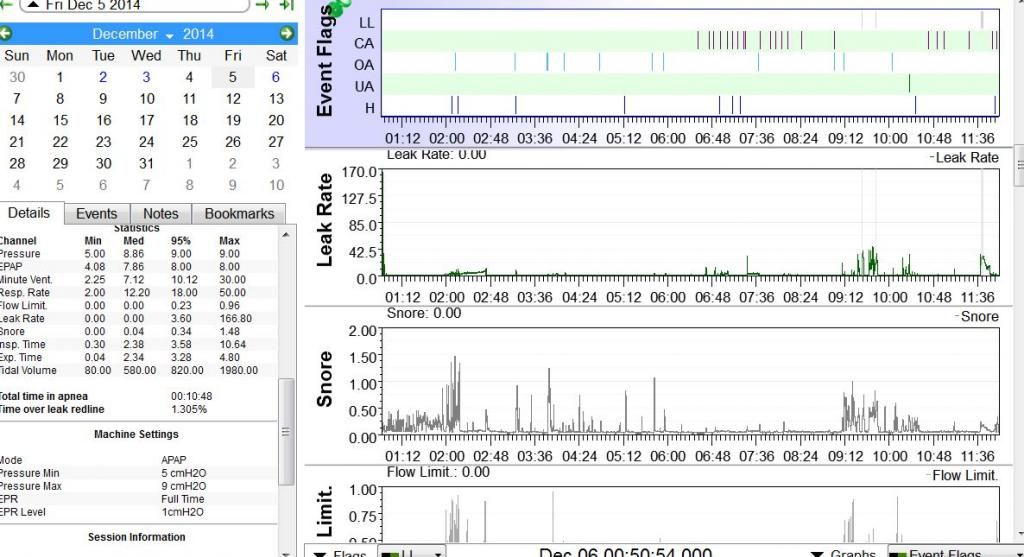Open the Notes tab
Image resolution: width=1024 pixels, height=557 pixels.
coord(161,214)
